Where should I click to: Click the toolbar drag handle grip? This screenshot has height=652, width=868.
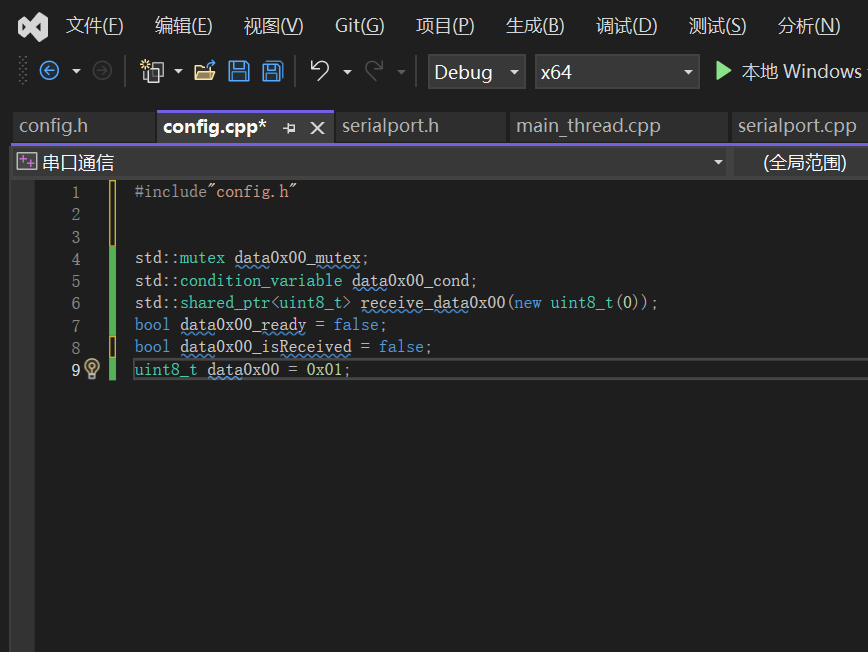(23, 71)
